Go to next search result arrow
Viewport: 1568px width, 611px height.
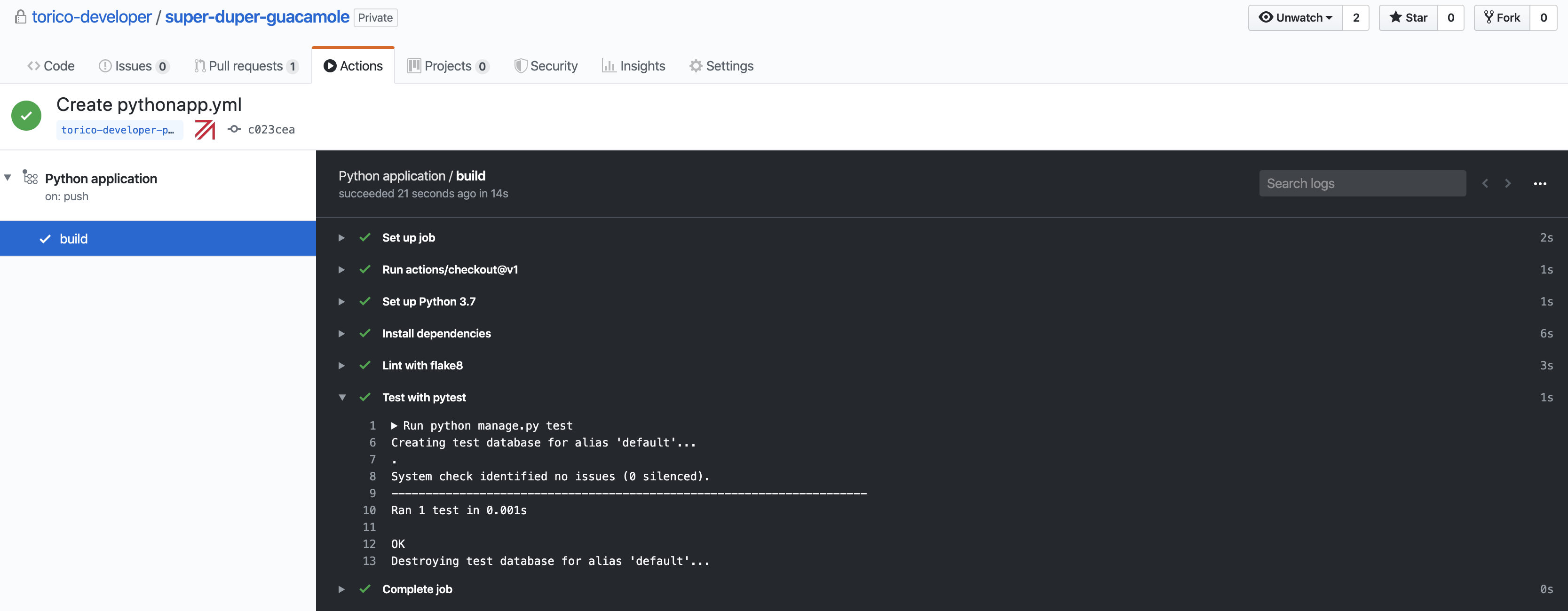[x=1508, y=183]
